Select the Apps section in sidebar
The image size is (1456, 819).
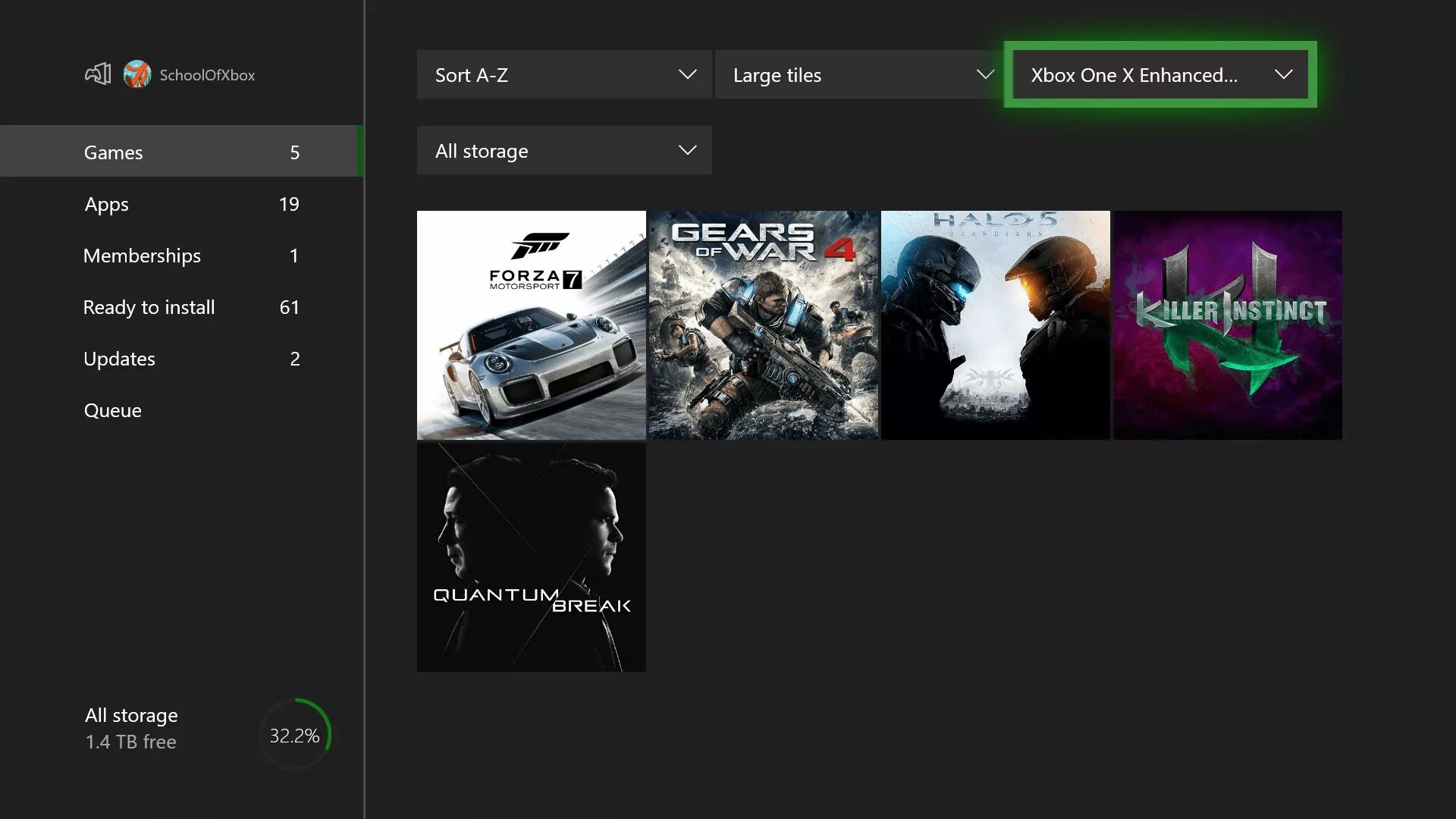107,203
